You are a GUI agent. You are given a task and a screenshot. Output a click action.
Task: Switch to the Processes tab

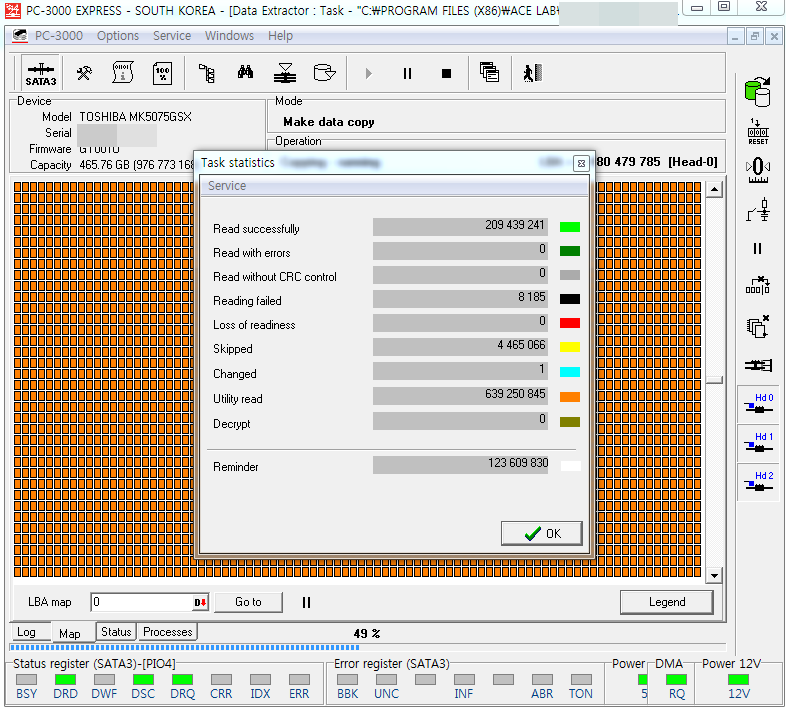point(167,632)
